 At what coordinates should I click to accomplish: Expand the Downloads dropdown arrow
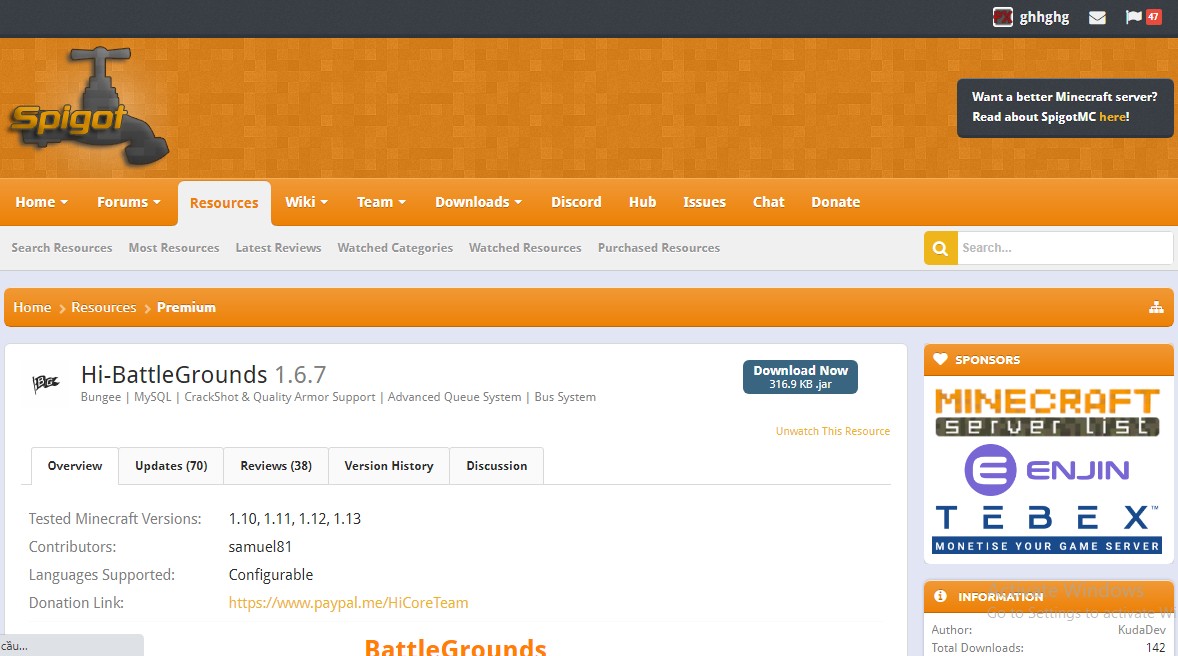click(x=518, y=202)
